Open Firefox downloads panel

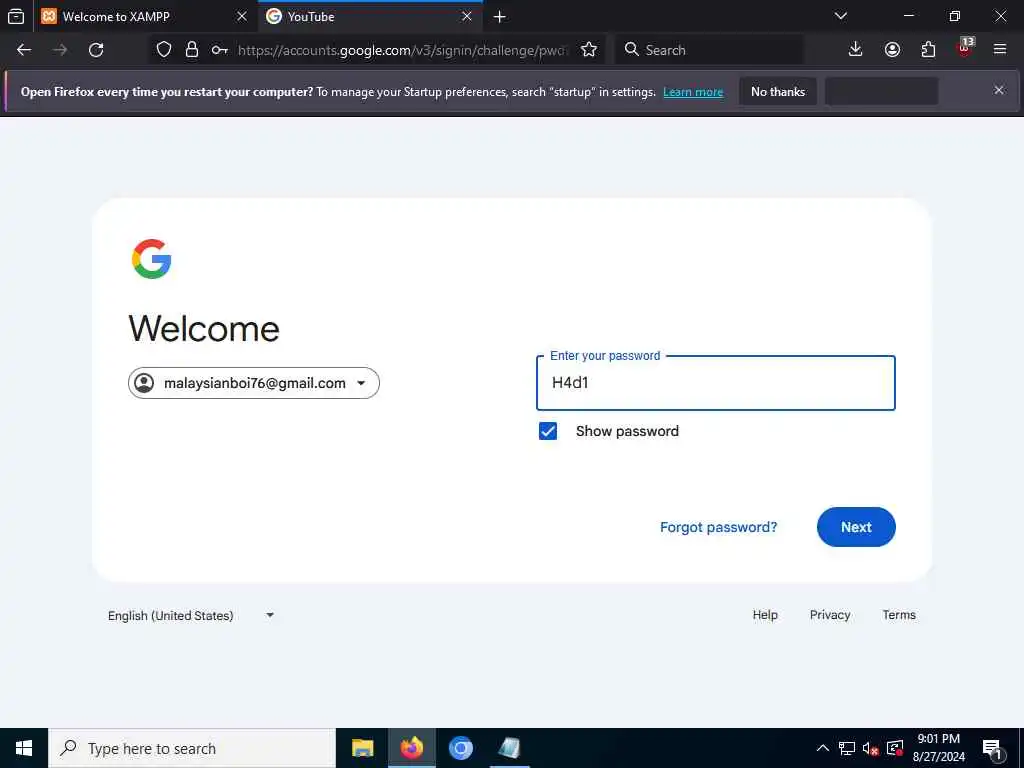click(x=856, y=50)
